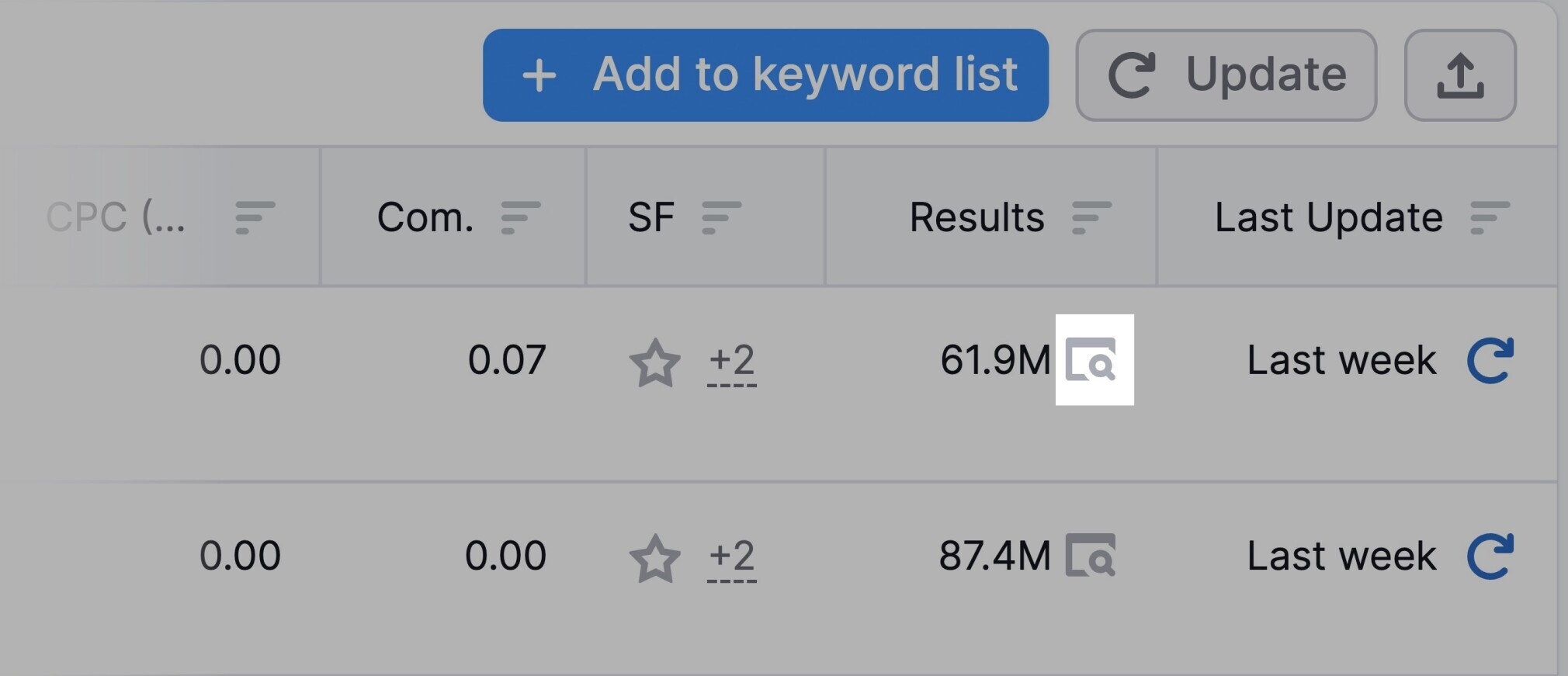Screen dimensions: 1568x676
Task: Click the Update button label
Action: 1266,75
